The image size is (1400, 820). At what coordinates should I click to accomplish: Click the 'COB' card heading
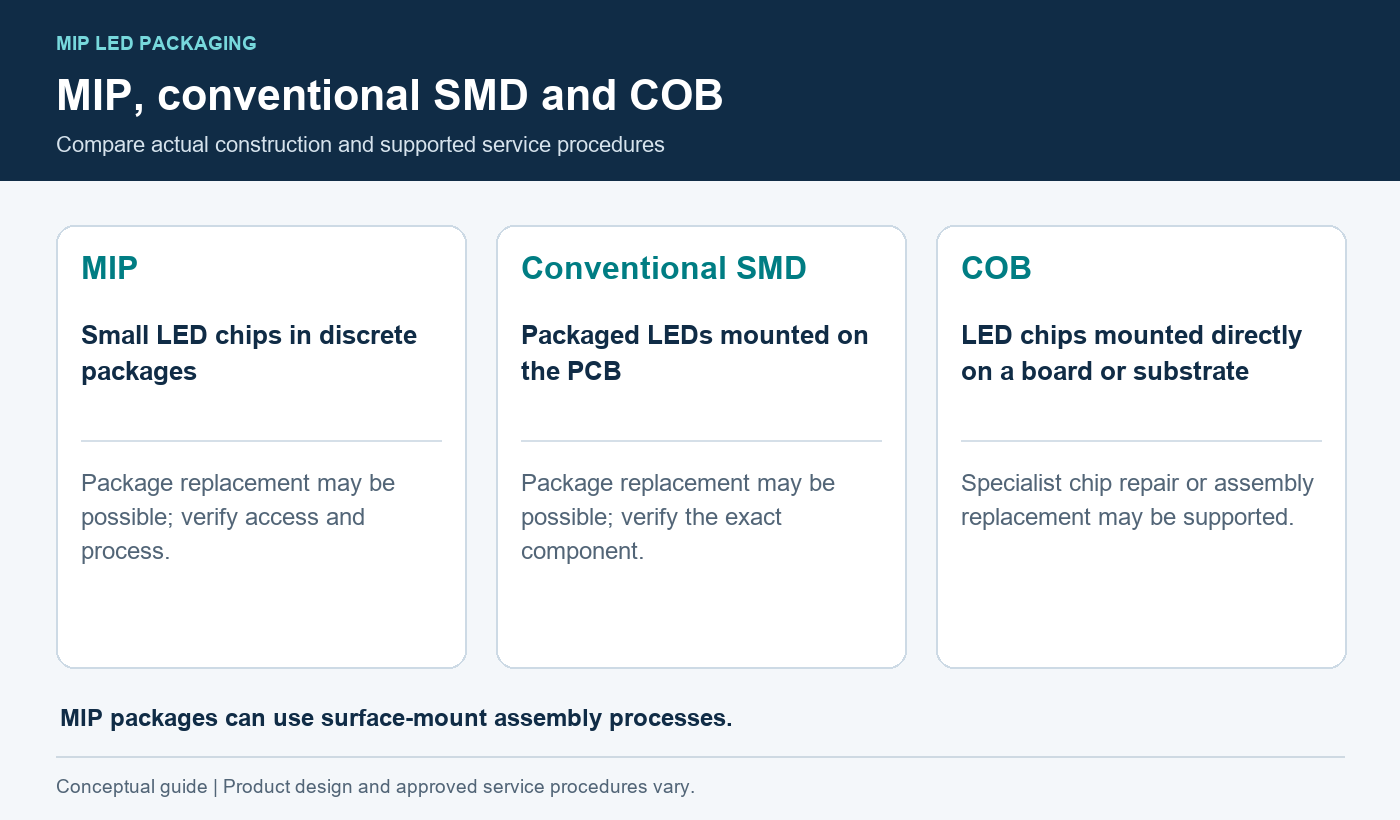pos(996,268)
